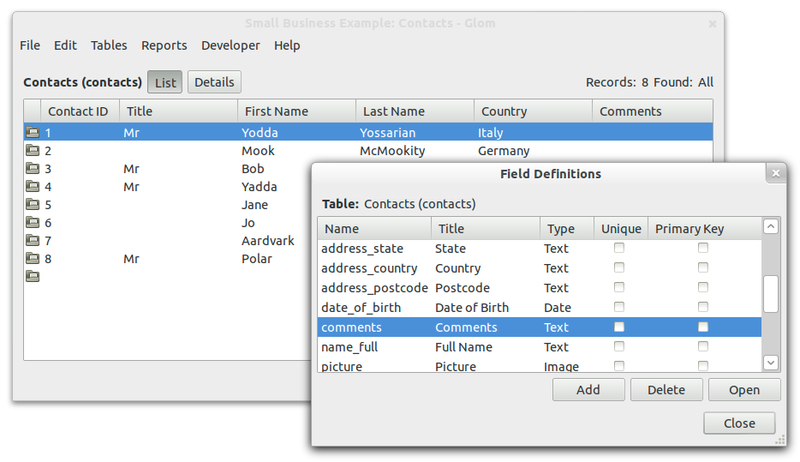
Task: Toggle Unique checkbox for comments field
Action: click(x=619, y=326)
